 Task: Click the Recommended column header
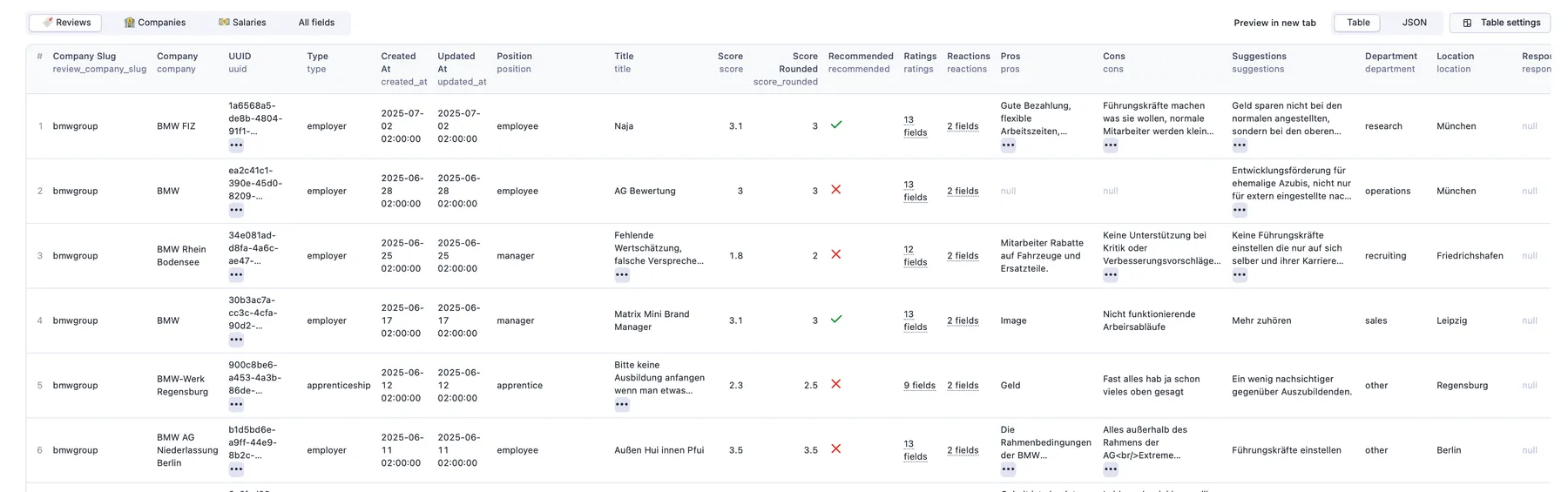click(861, 63)
